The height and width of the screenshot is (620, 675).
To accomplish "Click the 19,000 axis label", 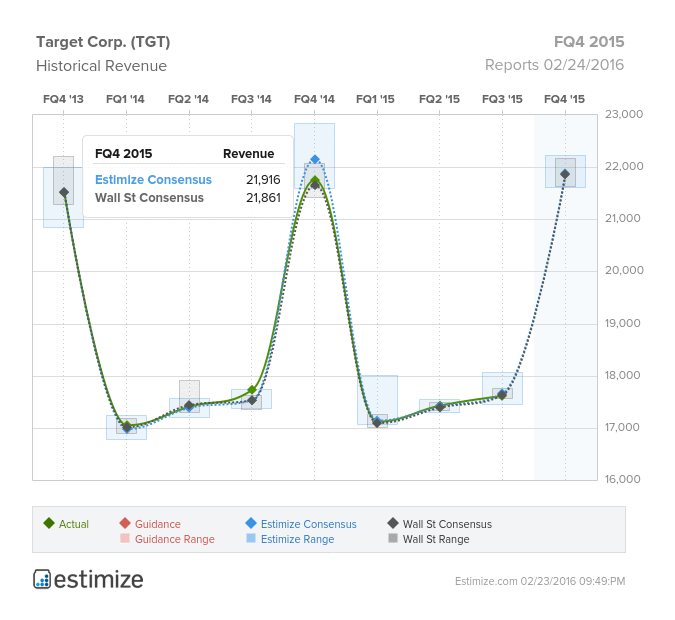I will (622, 323).
